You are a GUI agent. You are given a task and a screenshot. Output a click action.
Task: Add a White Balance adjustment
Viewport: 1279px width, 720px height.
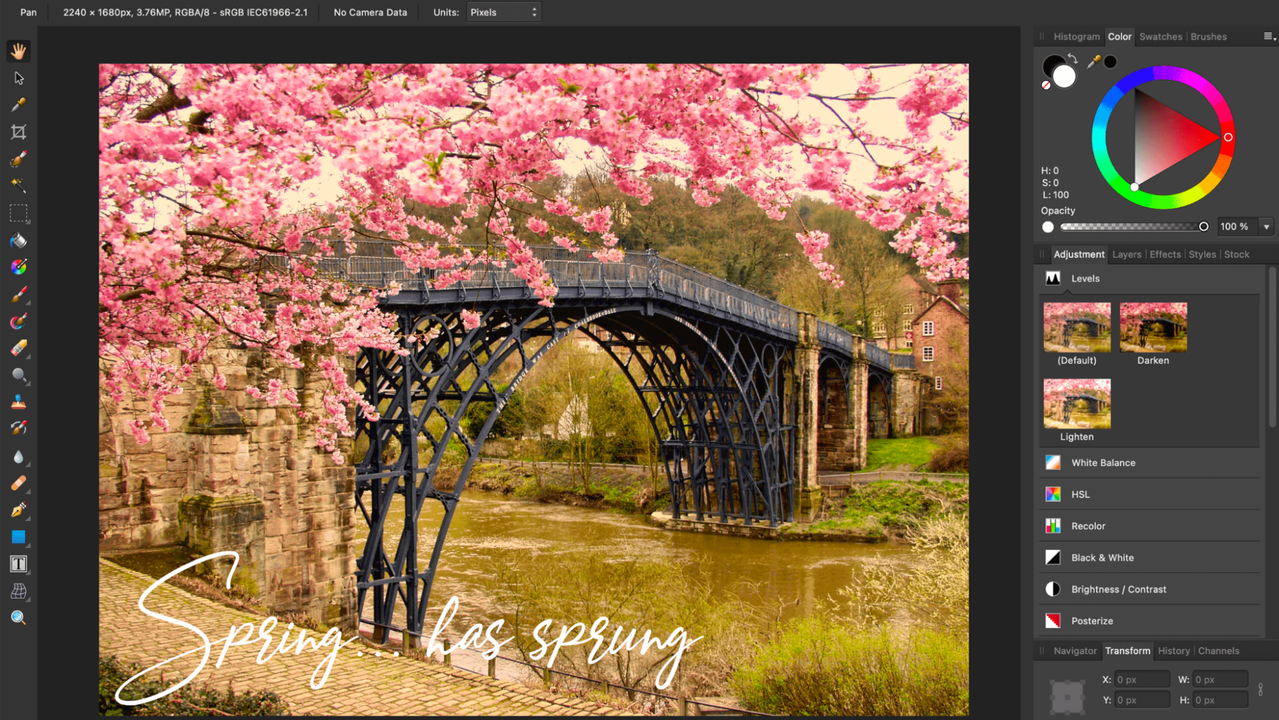(1103, 463)
